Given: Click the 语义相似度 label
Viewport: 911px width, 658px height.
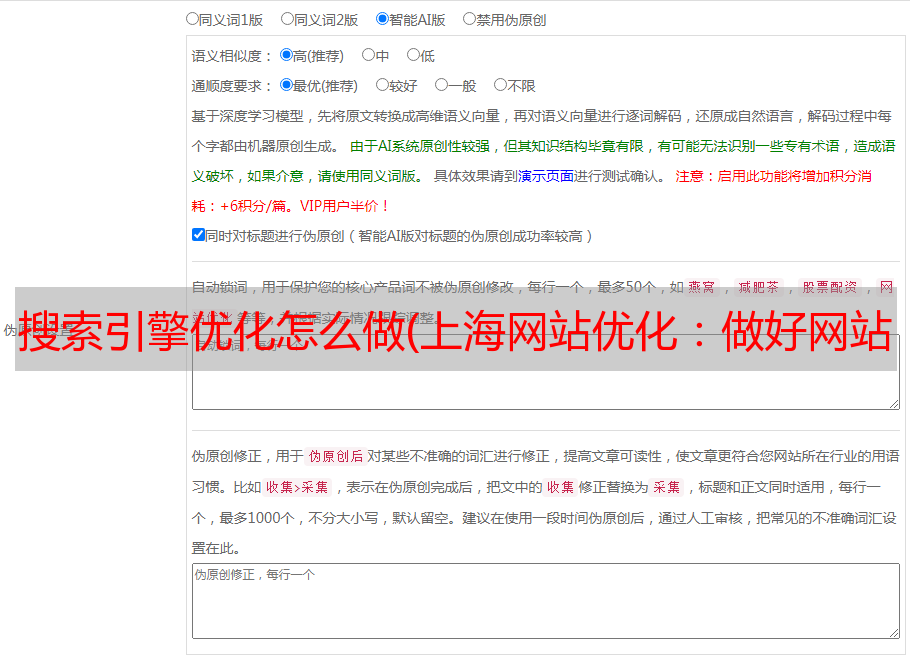Looking at the screenshot, I should (x=232, y=56).
